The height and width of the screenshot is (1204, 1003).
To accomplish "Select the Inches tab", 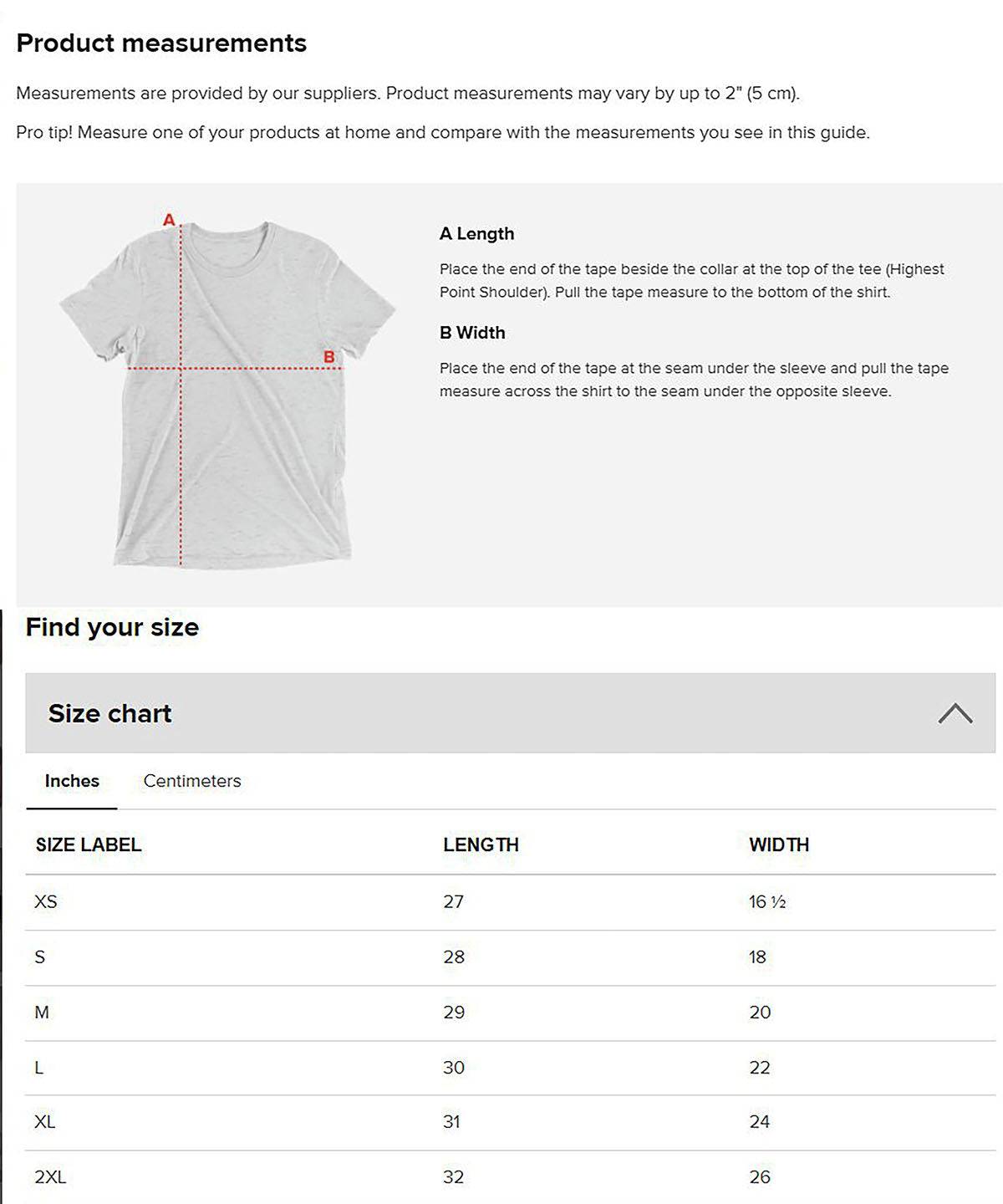I will click(x=72, y=781).
